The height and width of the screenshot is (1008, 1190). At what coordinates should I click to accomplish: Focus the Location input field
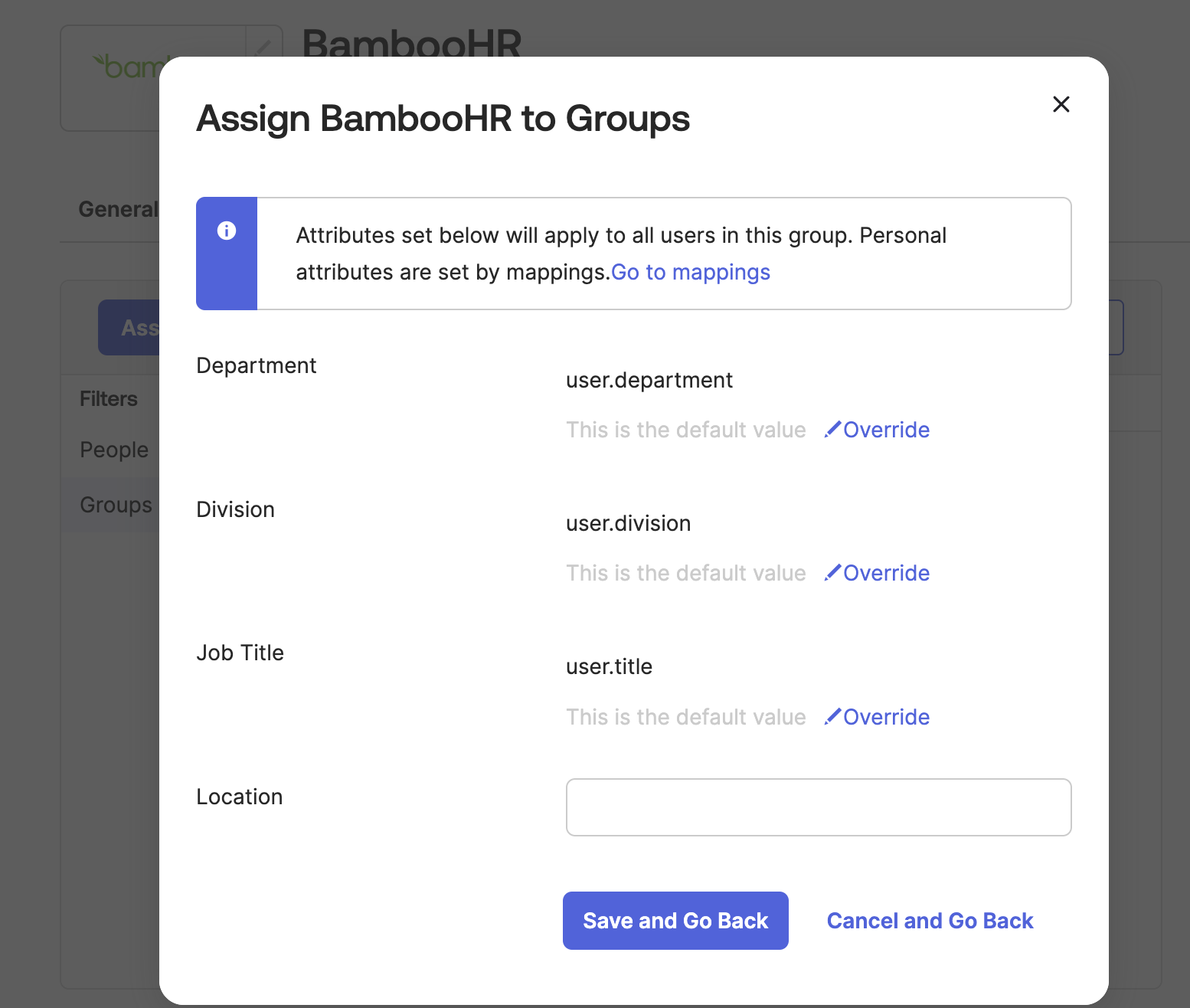point(819,807)
